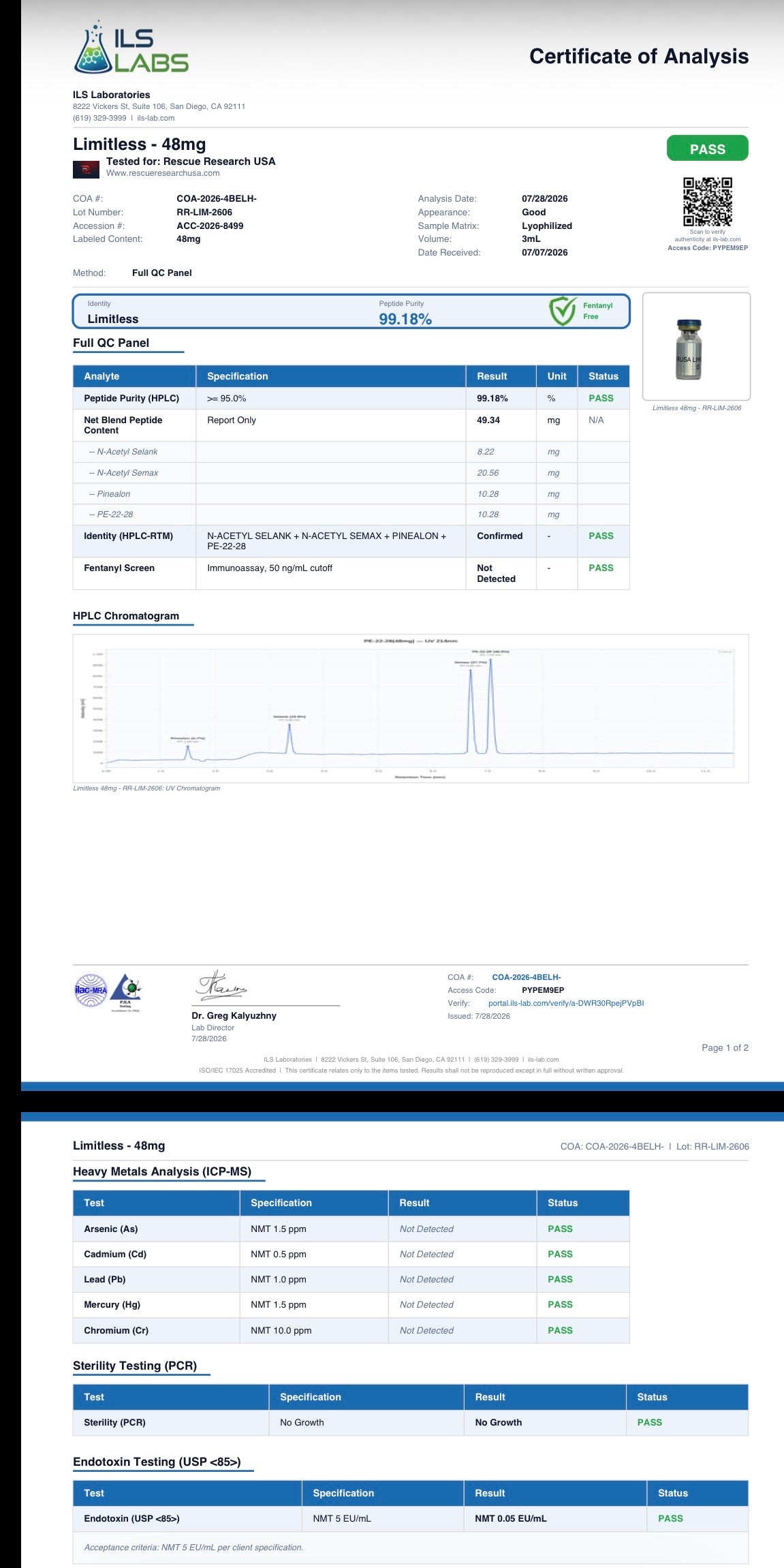Select the 'Peptide Purity (HPLC)' analyte row
Screen dimensions: 784x1568
click(x=351, y=398)
